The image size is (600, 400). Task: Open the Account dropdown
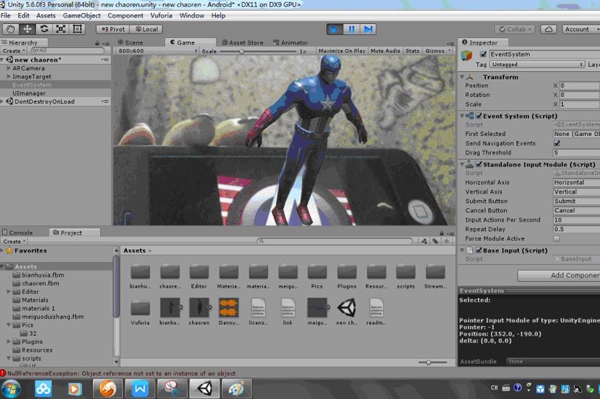point(580,29)
